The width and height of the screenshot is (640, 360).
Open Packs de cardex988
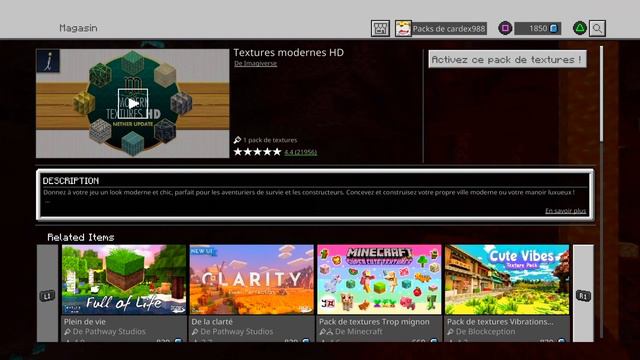click(x=449, y=29)
